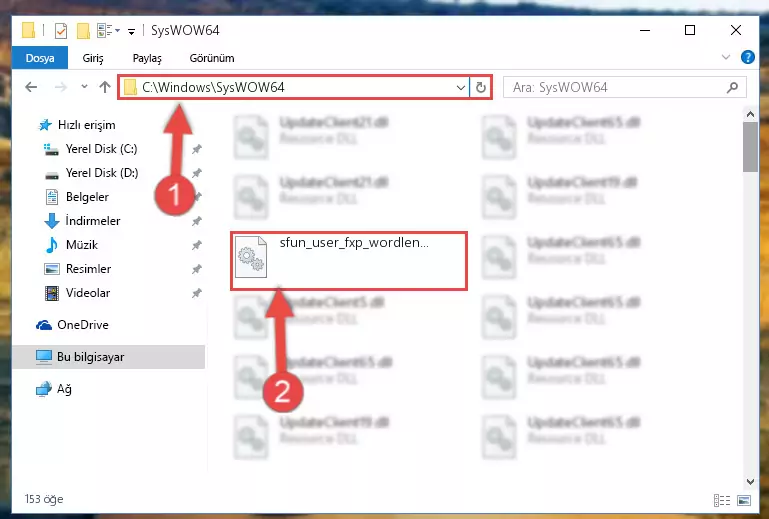The width and height of the screenshot is (769, 519).
Task: Select OneDrive in navigation pane
Action: tap(82, 324)
